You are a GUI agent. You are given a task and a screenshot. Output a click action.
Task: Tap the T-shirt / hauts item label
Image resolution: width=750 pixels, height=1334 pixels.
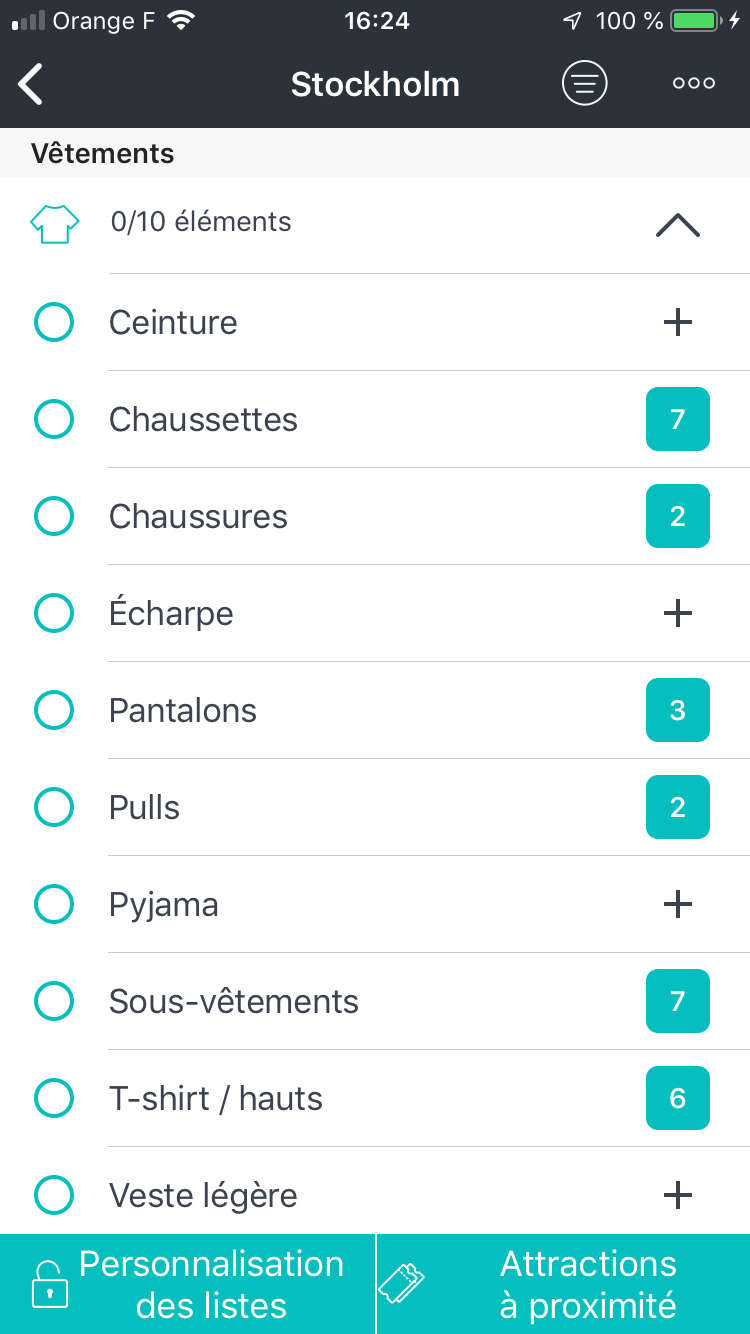coord(216,1099)
